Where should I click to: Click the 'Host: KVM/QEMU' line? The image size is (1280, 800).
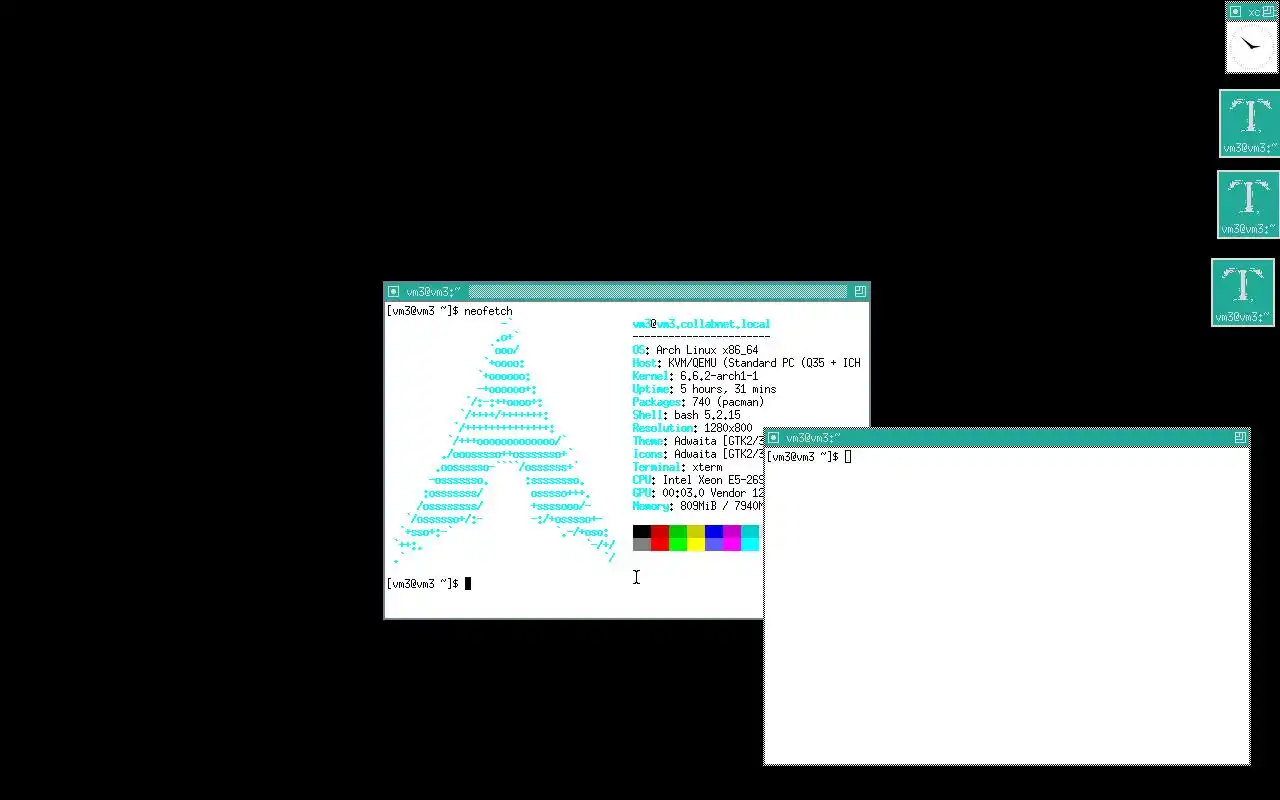pos(746,363)
